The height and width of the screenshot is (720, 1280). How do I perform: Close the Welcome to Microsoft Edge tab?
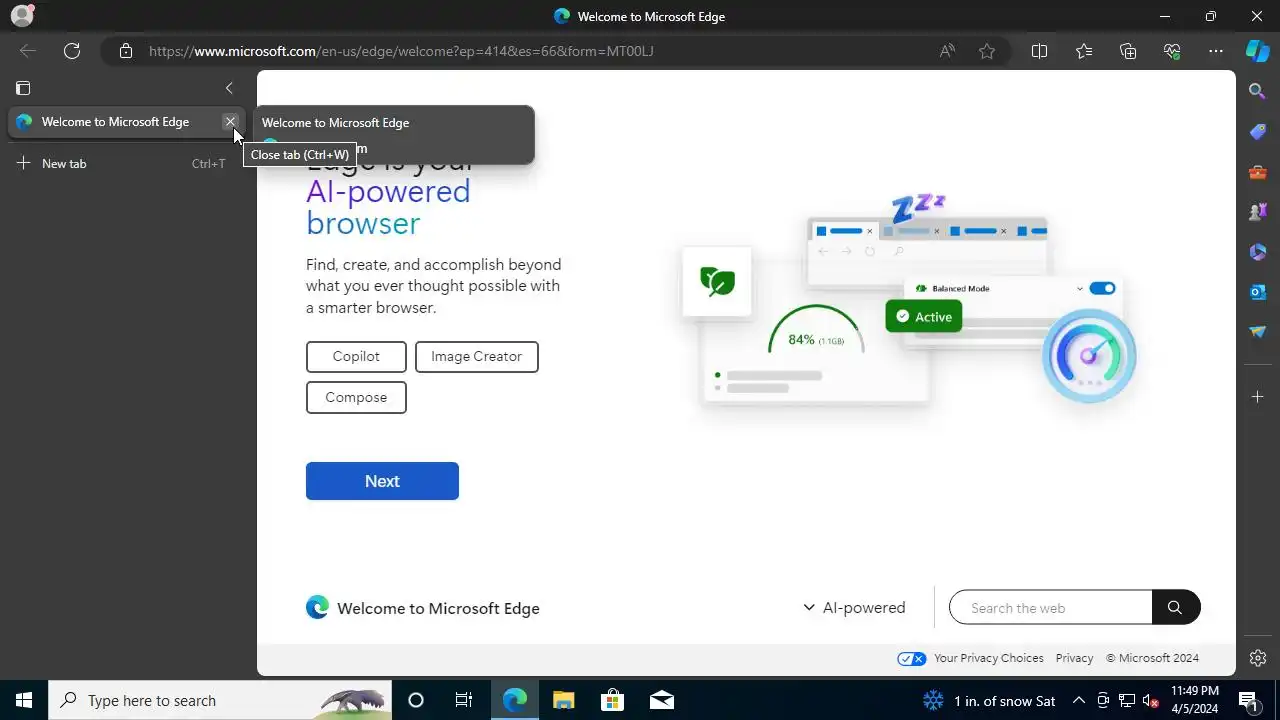(x=230, y=122)
